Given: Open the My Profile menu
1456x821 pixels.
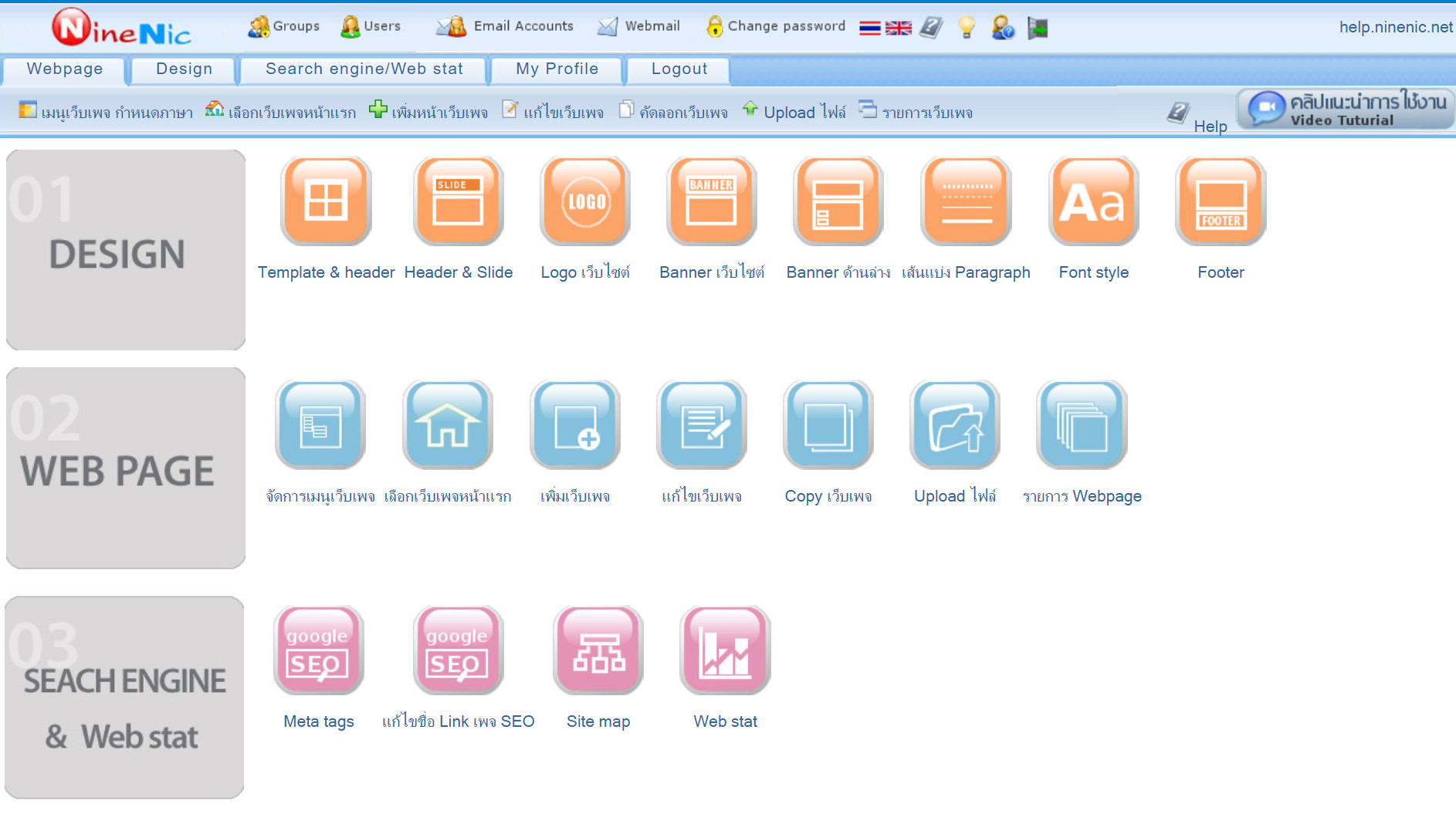Looking at the screenshot, I should [556, 69].
